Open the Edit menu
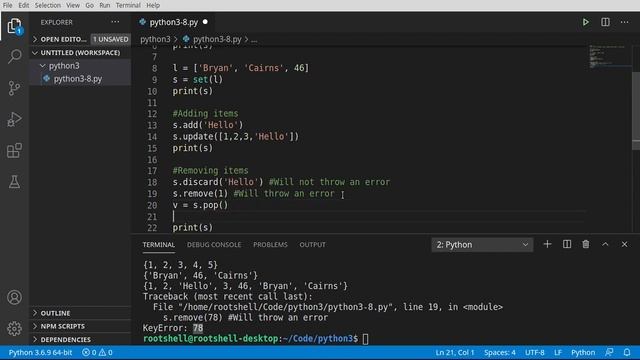The image size is (640, 360). (x=24, y=5)
